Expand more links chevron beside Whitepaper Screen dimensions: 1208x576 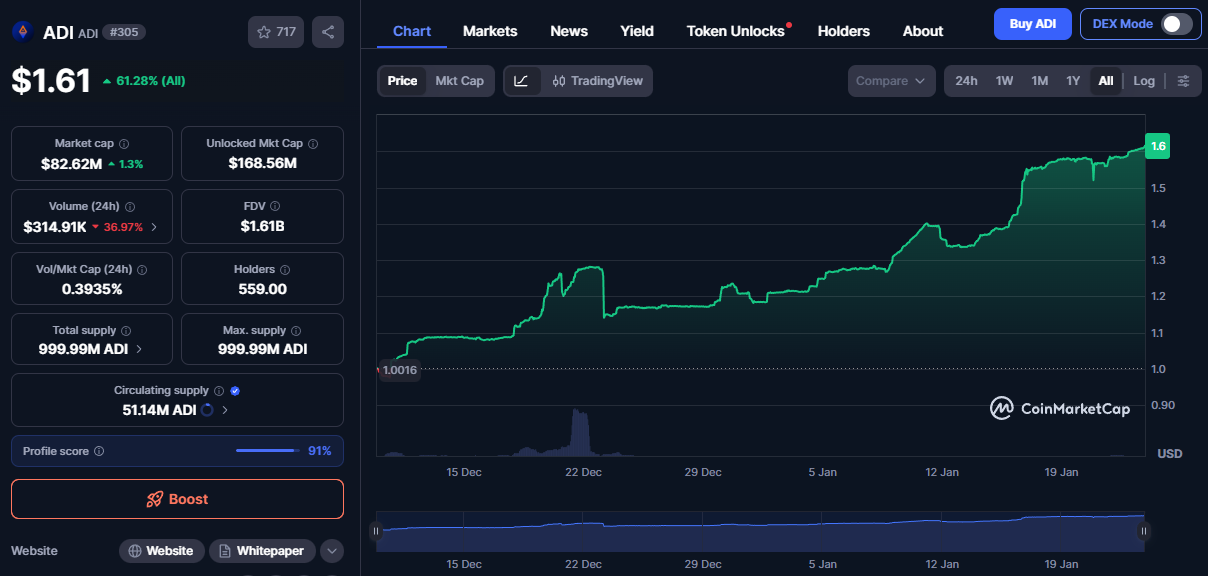pyautogui.click(x=332, y=551)
